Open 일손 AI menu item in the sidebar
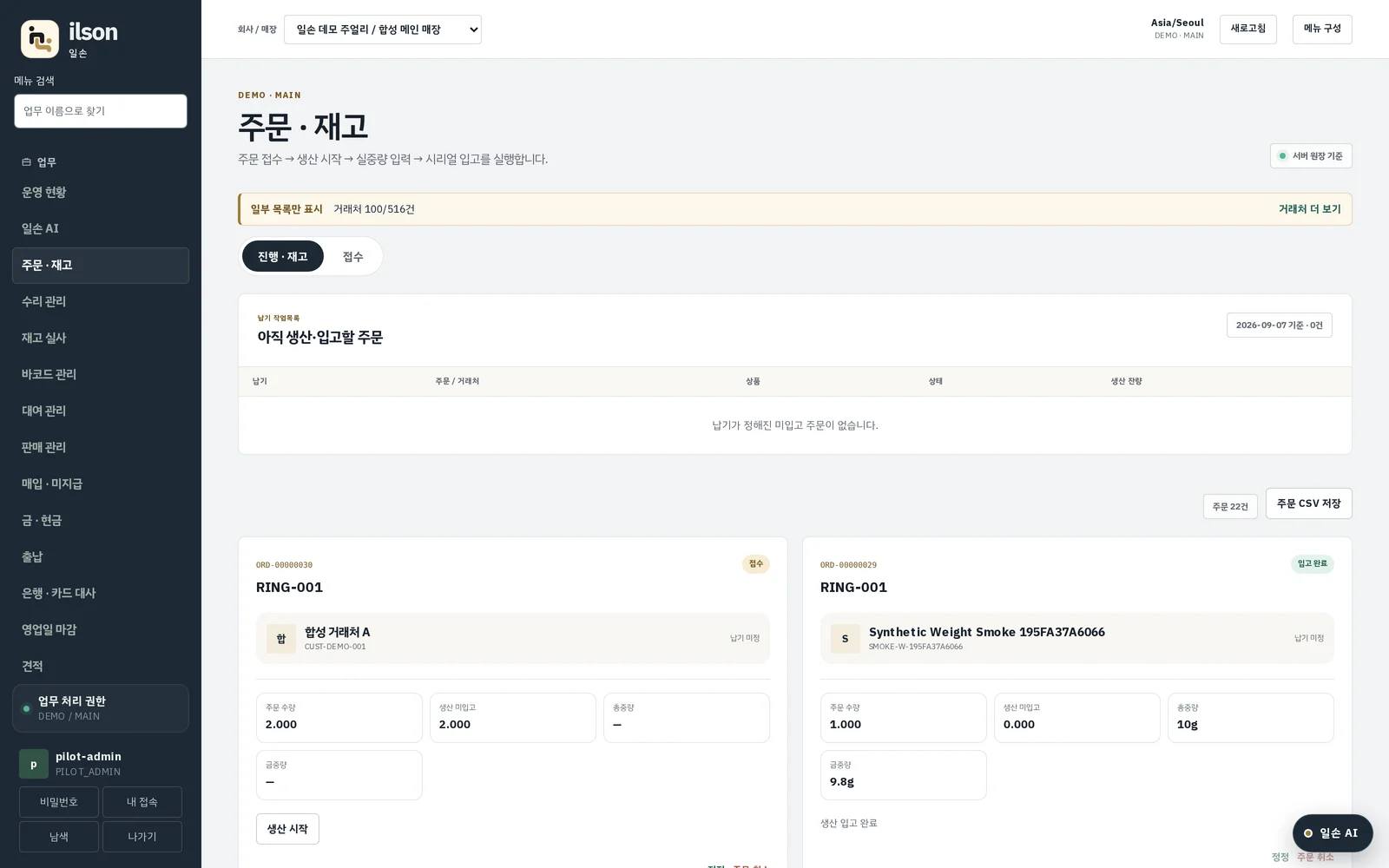Viewport: 1389px width, 868px height. 101,229
